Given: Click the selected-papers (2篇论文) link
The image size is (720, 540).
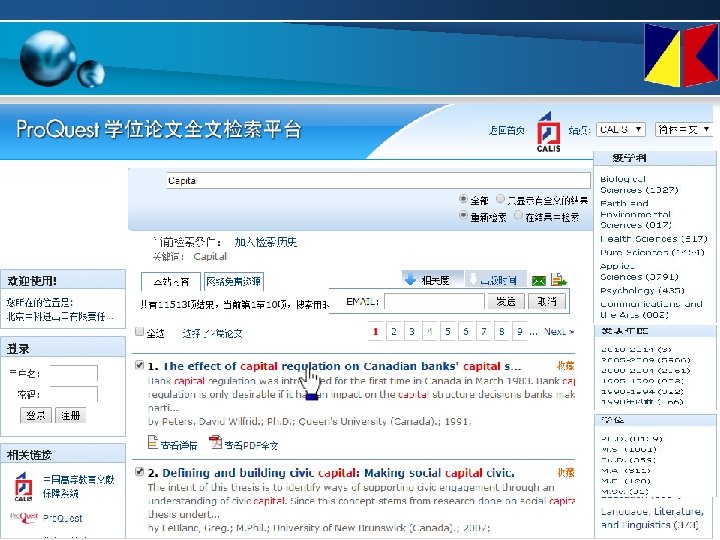Looking at the screenshot, I should (x=212, y=333).
